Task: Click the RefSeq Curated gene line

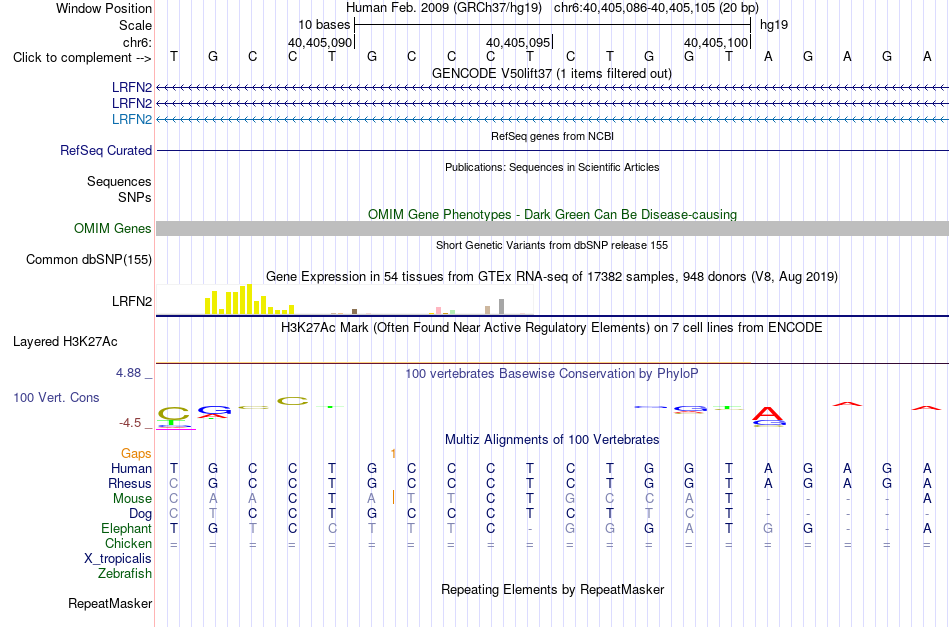Action: 553,150
